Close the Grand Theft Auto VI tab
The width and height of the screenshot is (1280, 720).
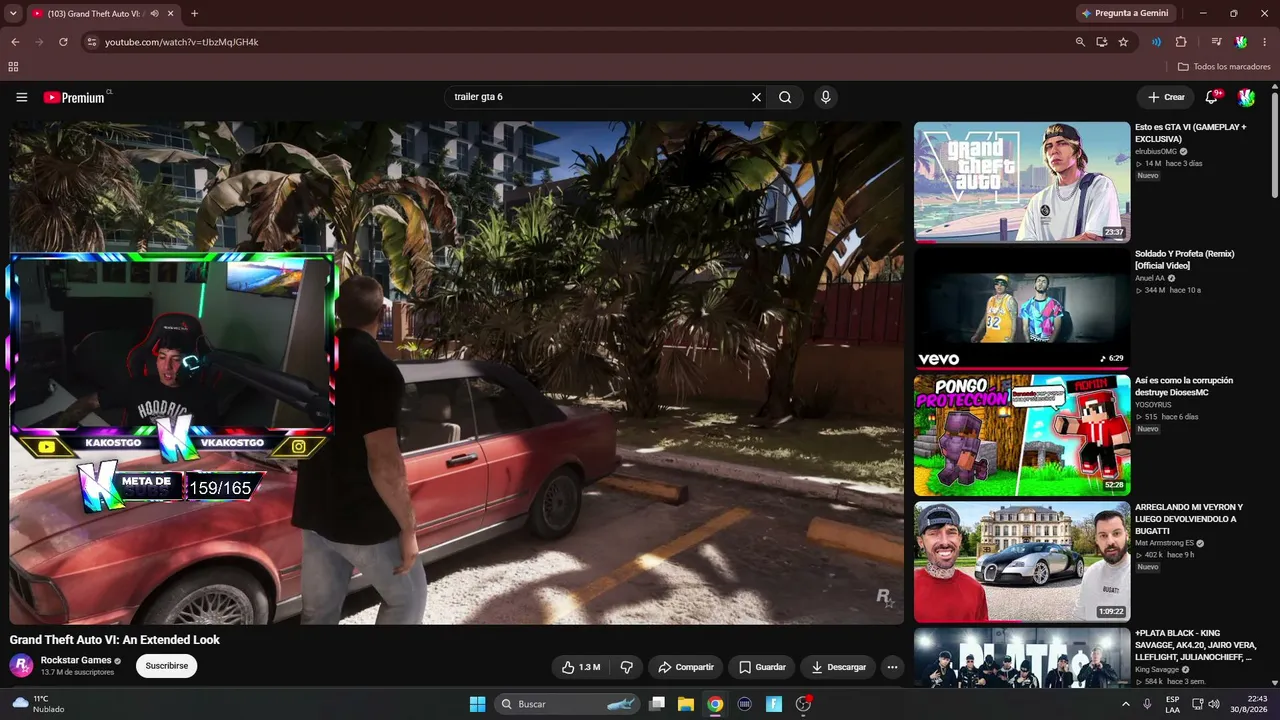click(171, 14)
